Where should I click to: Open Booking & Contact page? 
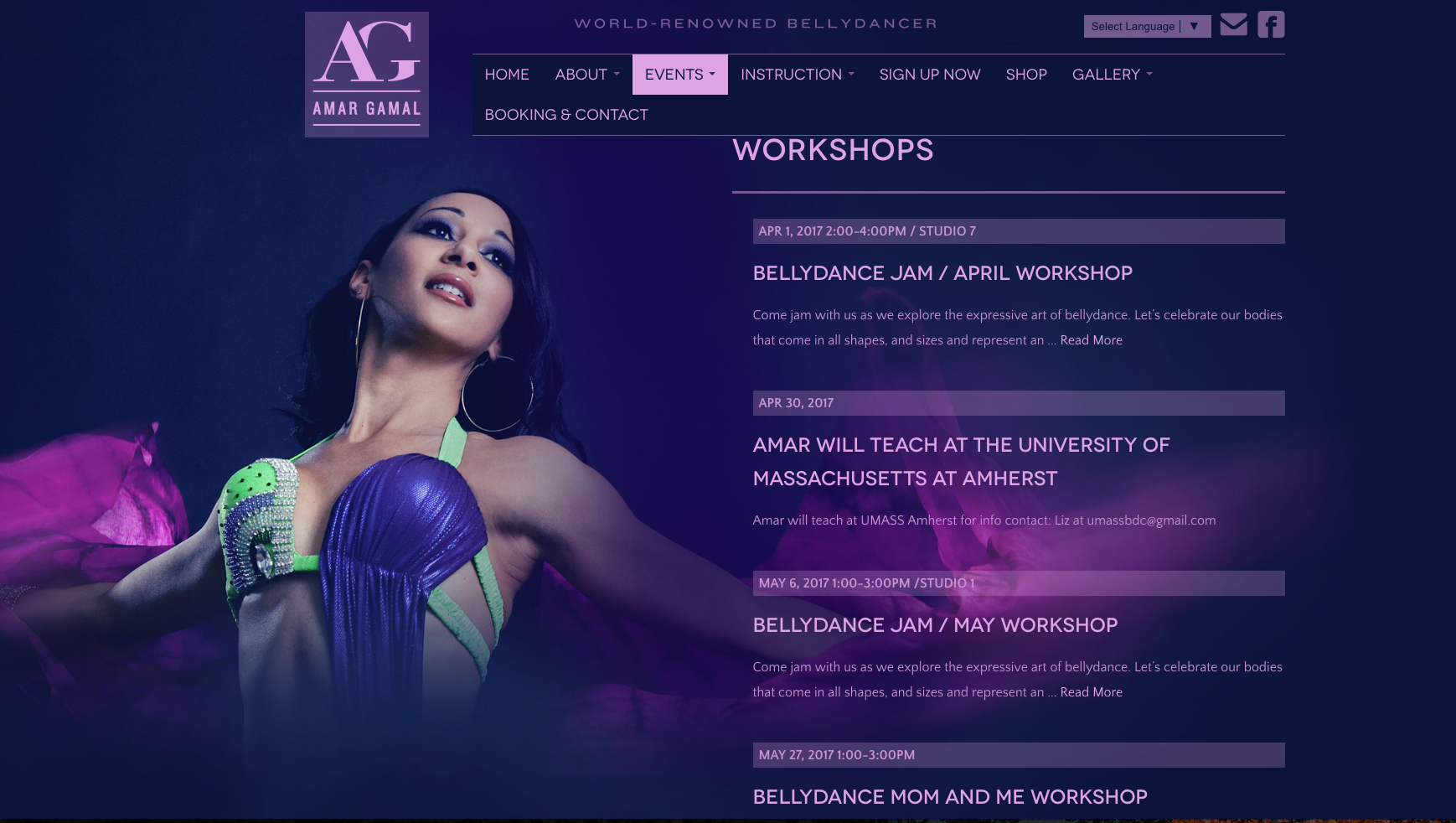pyautogui.click(x=566, y=115)
